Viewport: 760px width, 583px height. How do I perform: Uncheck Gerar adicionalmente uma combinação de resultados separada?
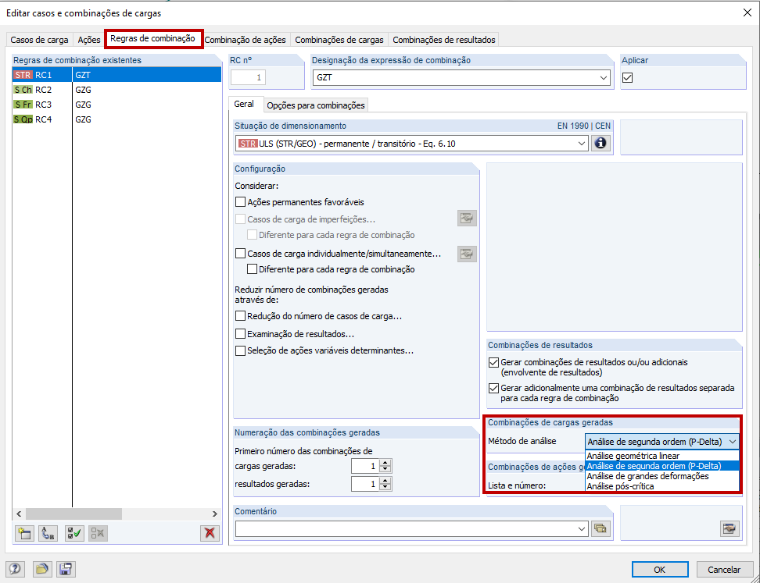coord(493,388)
